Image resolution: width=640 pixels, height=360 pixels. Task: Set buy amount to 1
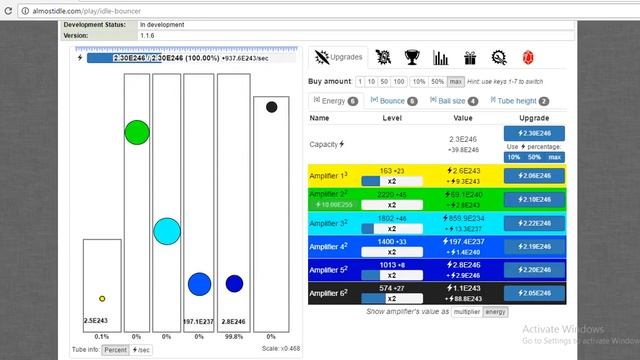click(x=360, y=82)
